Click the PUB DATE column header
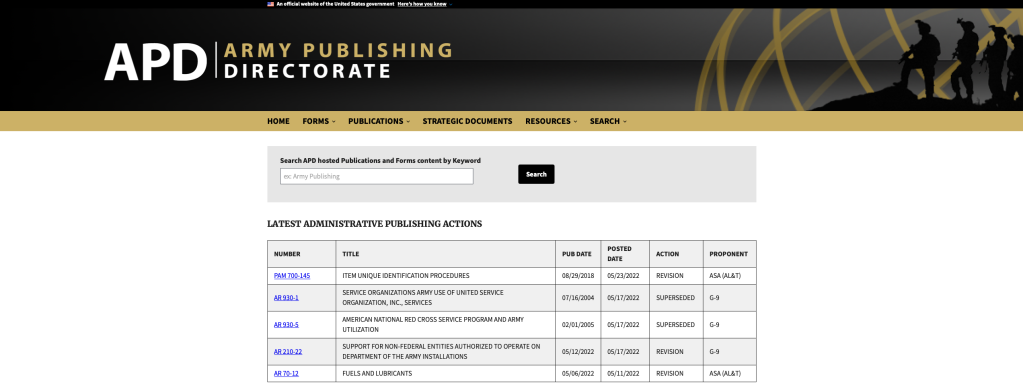Image resolution: width=1023 pixels, height=391 pixels. (x=578, y=254)
